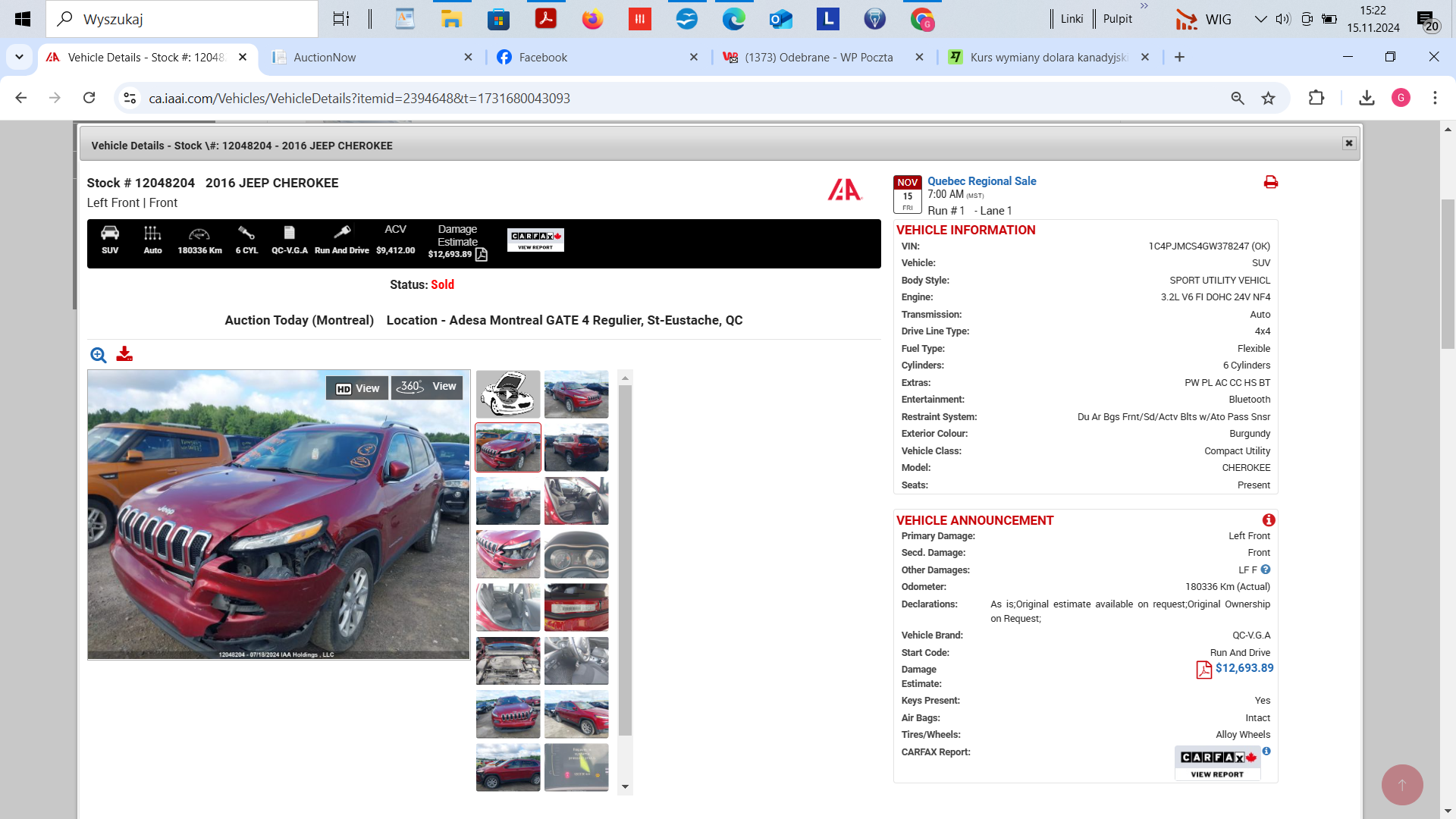This screenshot has width=1456, height=819.
Task: Switch to the Kurs wymiany dolara kanadyjskiego tab
Action: coord(1048,57)
